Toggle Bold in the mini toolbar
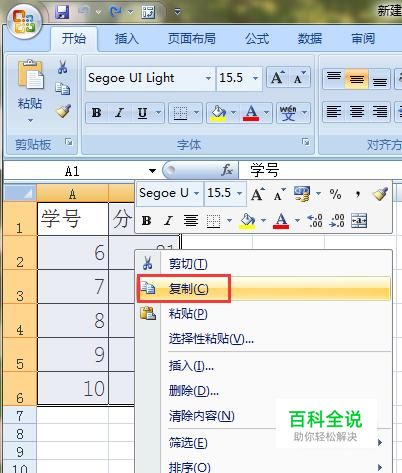The height and width of the screenshot is (473, 402). pos(147,221)
